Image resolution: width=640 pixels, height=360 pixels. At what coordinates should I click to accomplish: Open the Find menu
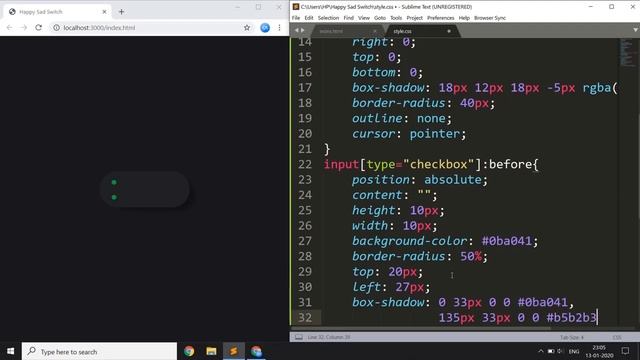coord(349,18)
